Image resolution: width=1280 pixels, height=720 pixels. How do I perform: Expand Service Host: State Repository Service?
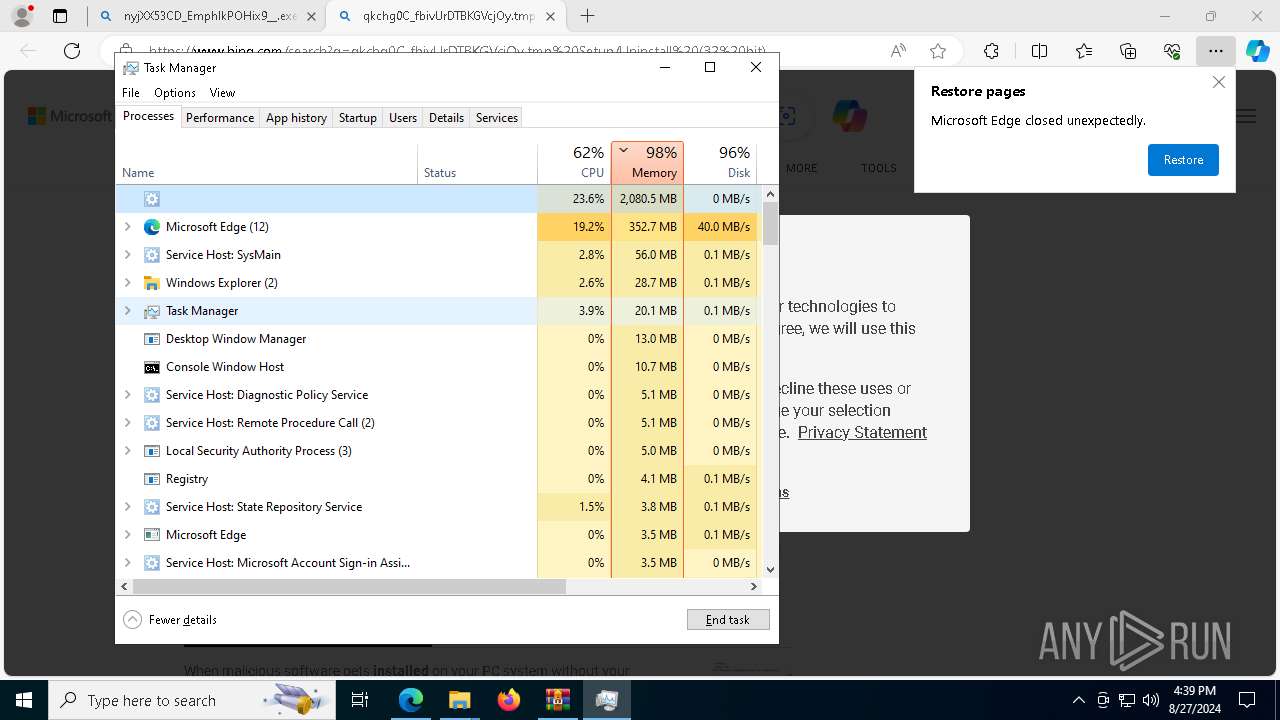(x=127, y=507)
